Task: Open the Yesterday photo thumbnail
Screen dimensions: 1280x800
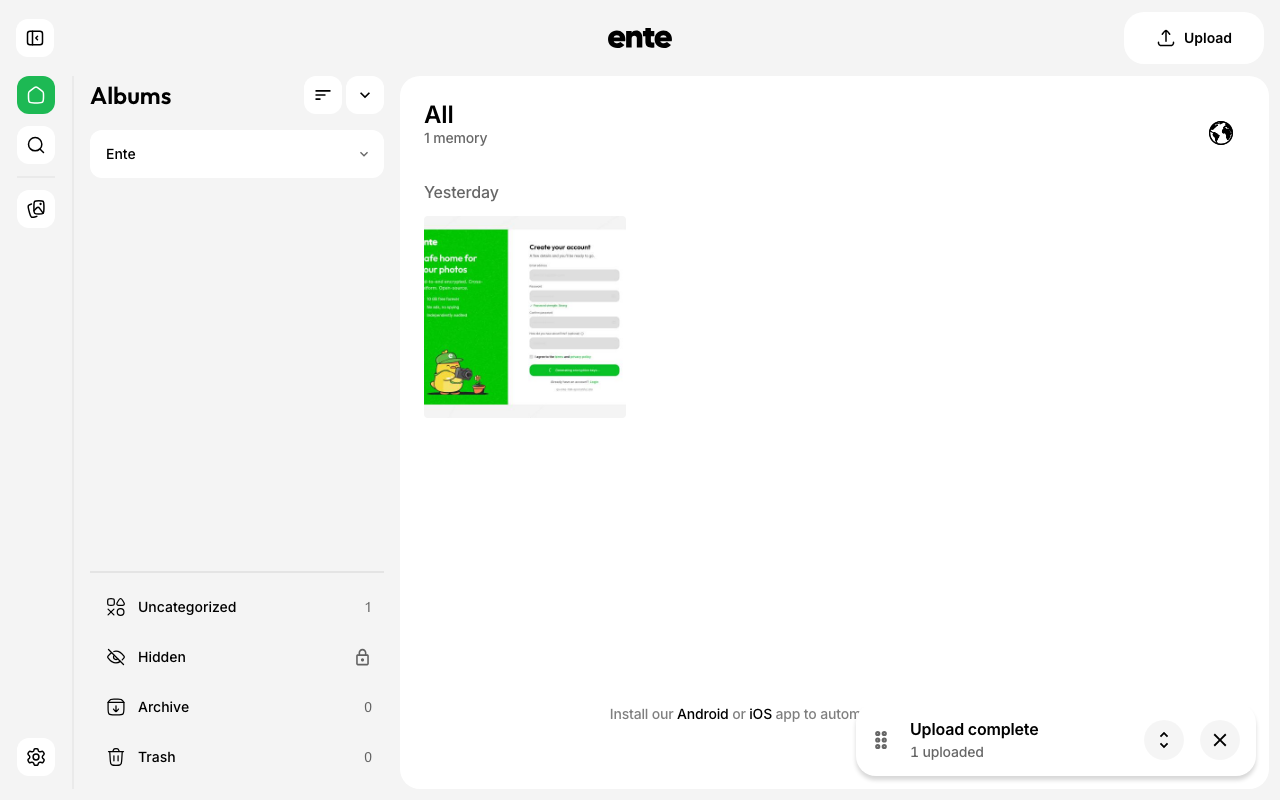Action: tap(525, 317)
